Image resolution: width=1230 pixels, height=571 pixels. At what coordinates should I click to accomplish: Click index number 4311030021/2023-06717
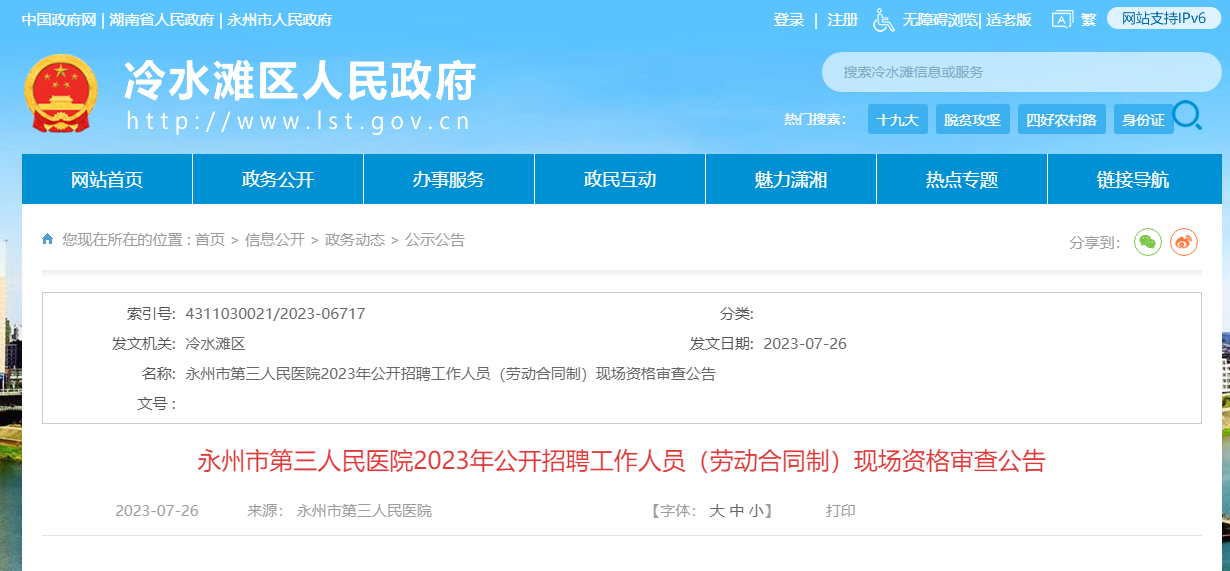click(x=276, y=314)
